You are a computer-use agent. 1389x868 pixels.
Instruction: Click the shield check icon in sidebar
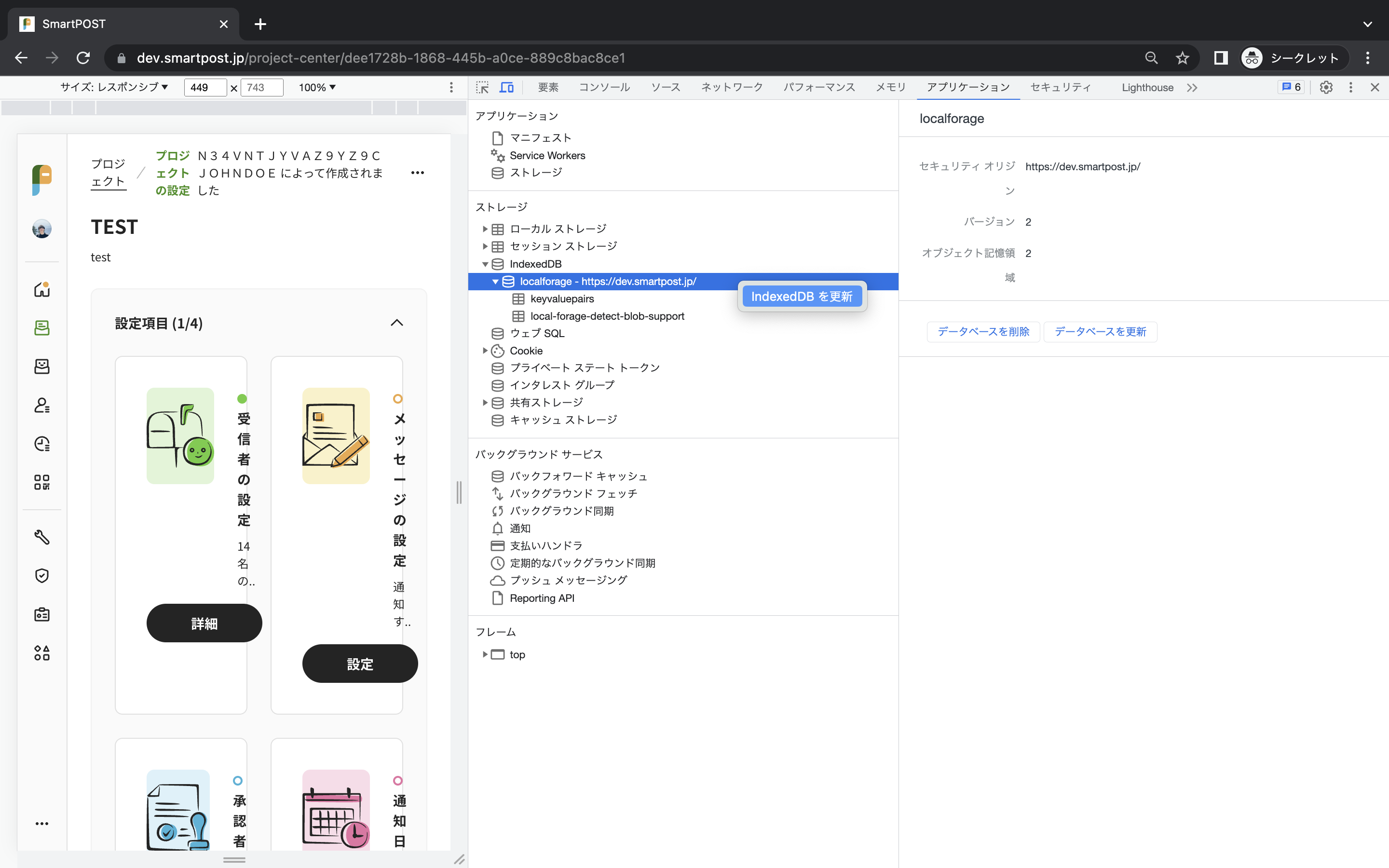(x=42, y=575)
